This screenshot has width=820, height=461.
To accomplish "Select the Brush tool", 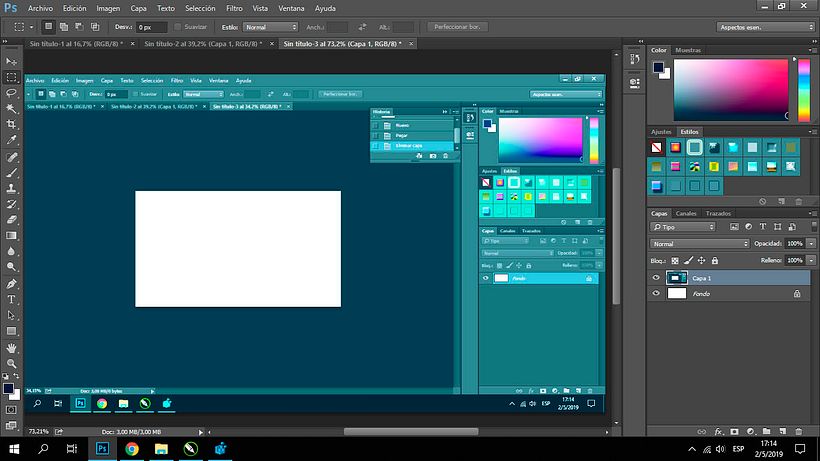I will [11, 172].
